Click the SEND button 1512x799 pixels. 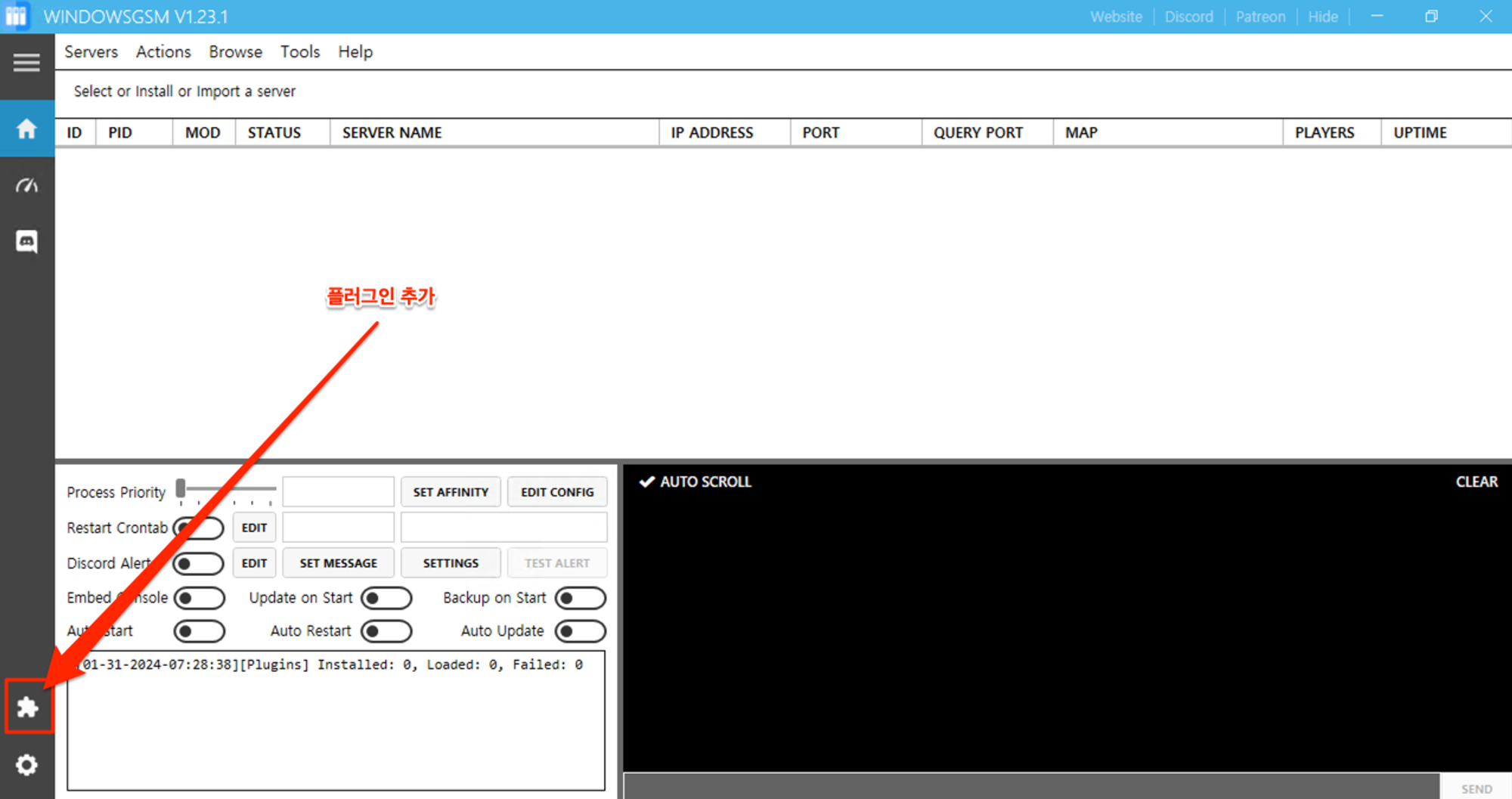[1476, 788]
